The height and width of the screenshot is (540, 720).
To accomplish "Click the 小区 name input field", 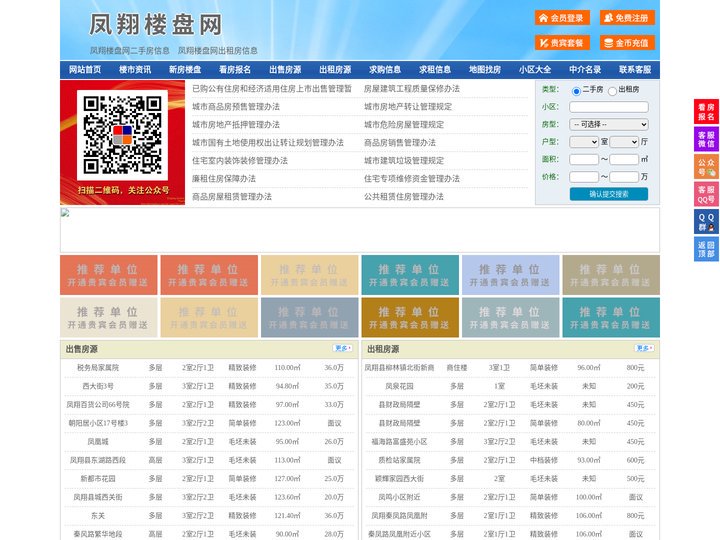I will point(609,107).
